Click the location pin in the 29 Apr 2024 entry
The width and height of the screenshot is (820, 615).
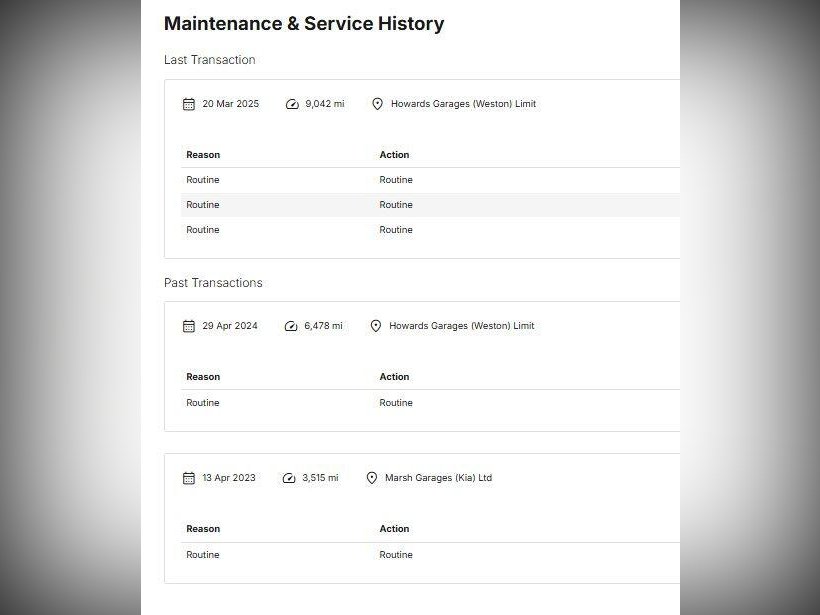point(376,326)
